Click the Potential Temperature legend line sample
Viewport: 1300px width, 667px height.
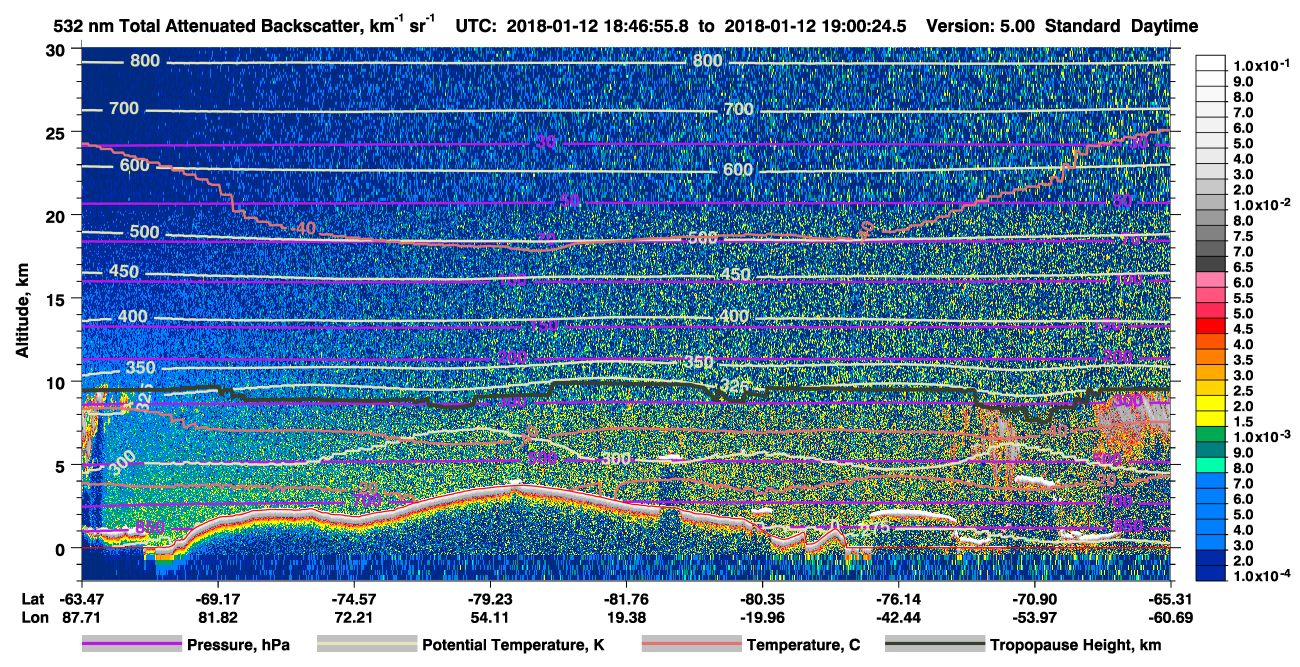point(367,646)
